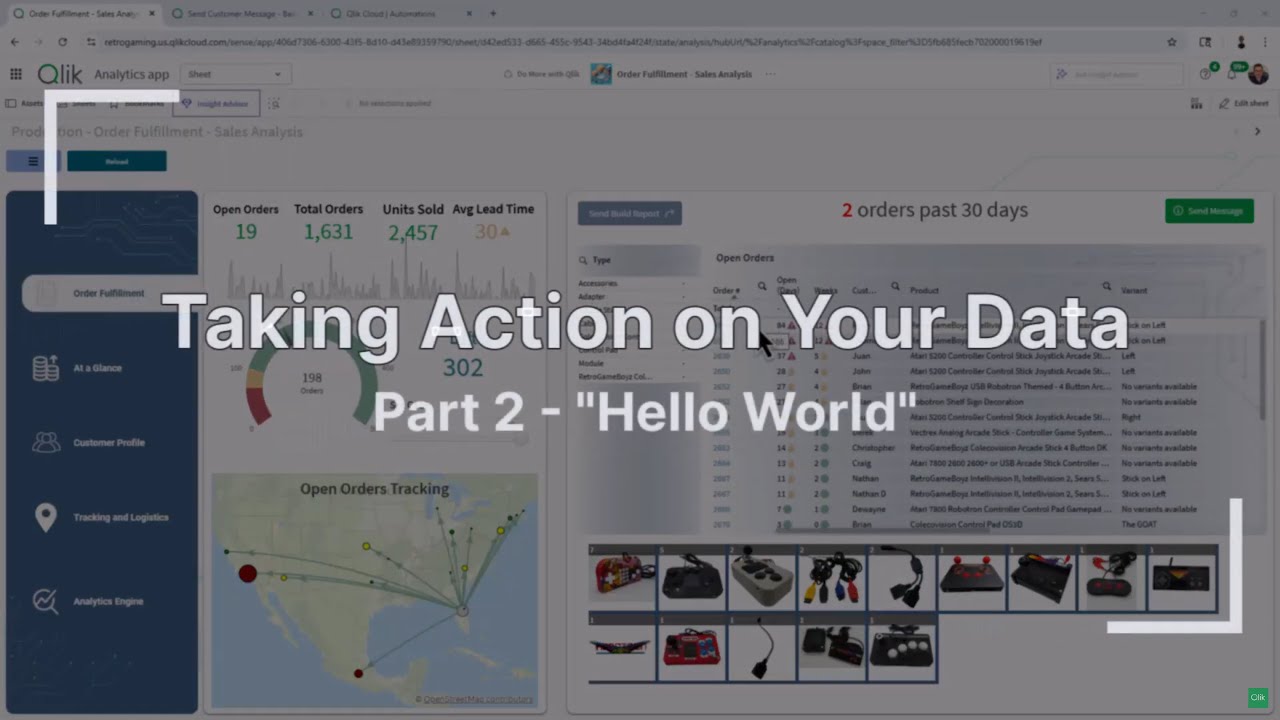
Task: Click the Reload button
Action: pyautogui.click(x=117, y=161)
